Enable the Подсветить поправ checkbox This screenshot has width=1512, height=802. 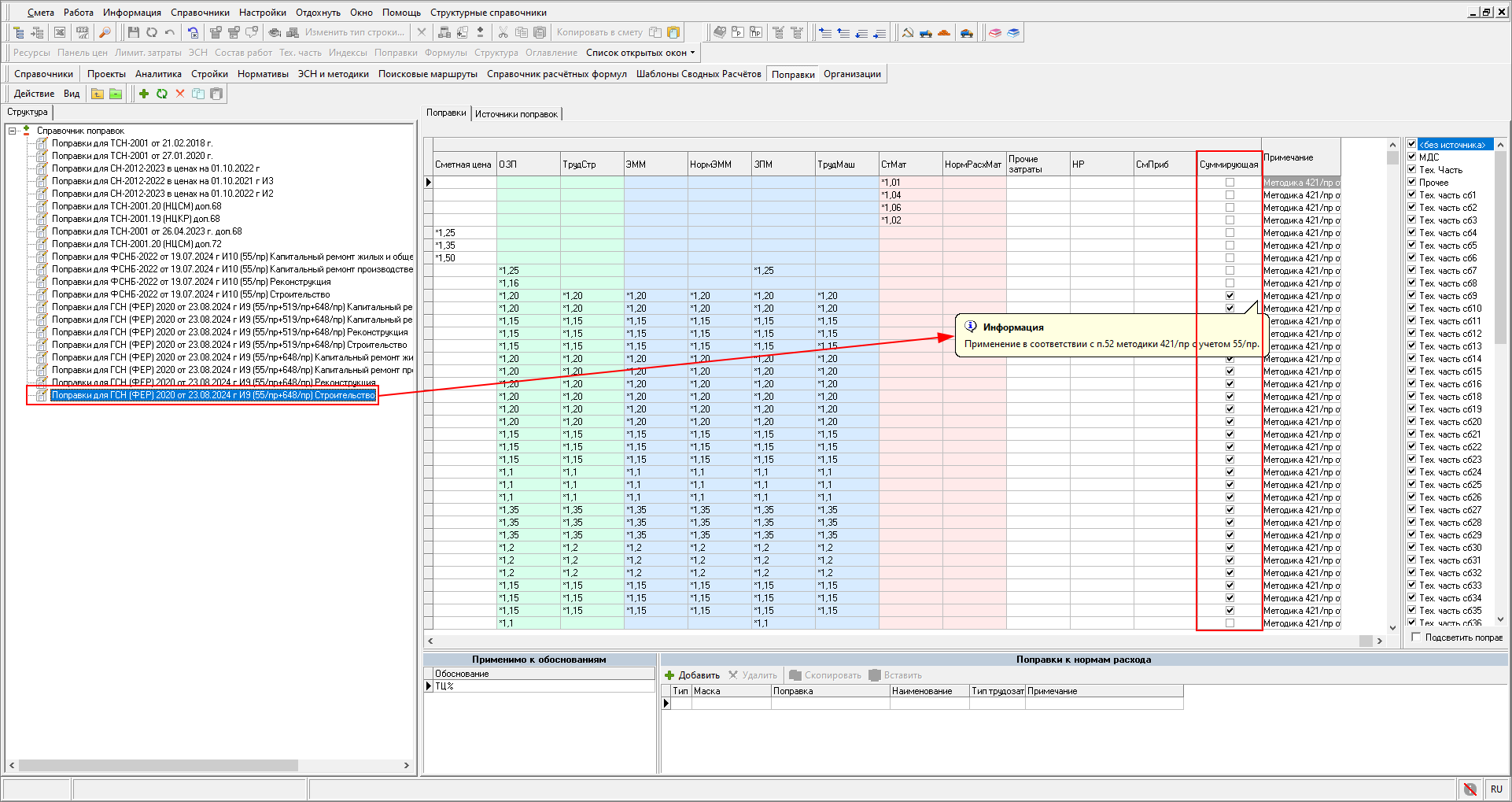[x=1417, y=638]
